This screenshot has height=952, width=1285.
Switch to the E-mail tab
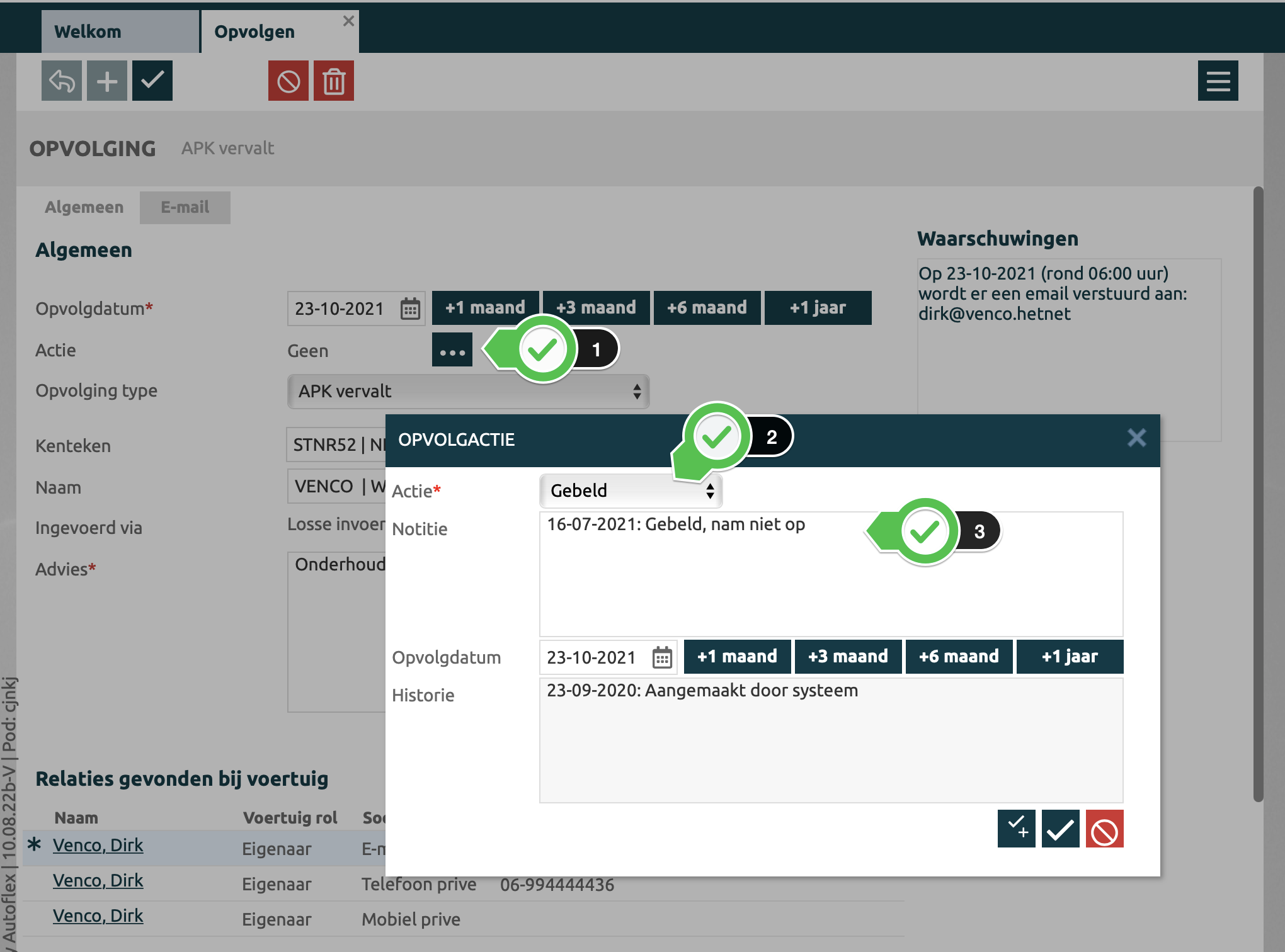(x=185, y=207)
